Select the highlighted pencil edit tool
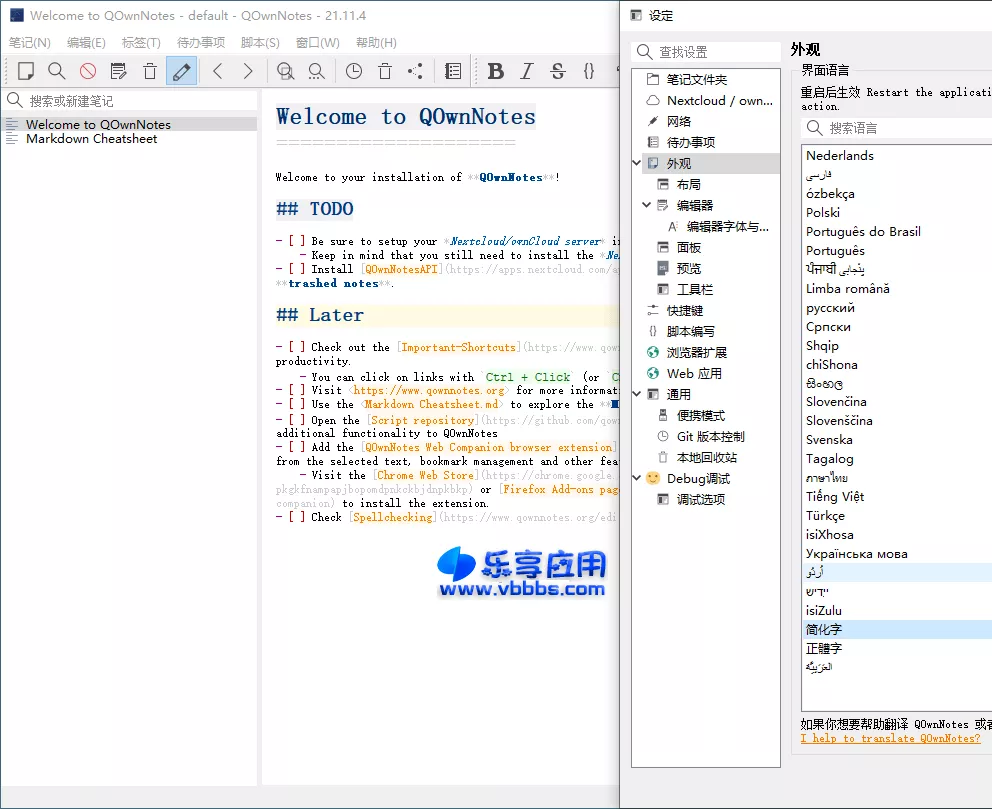Screen dimensions: 992x809 [180, 71]
